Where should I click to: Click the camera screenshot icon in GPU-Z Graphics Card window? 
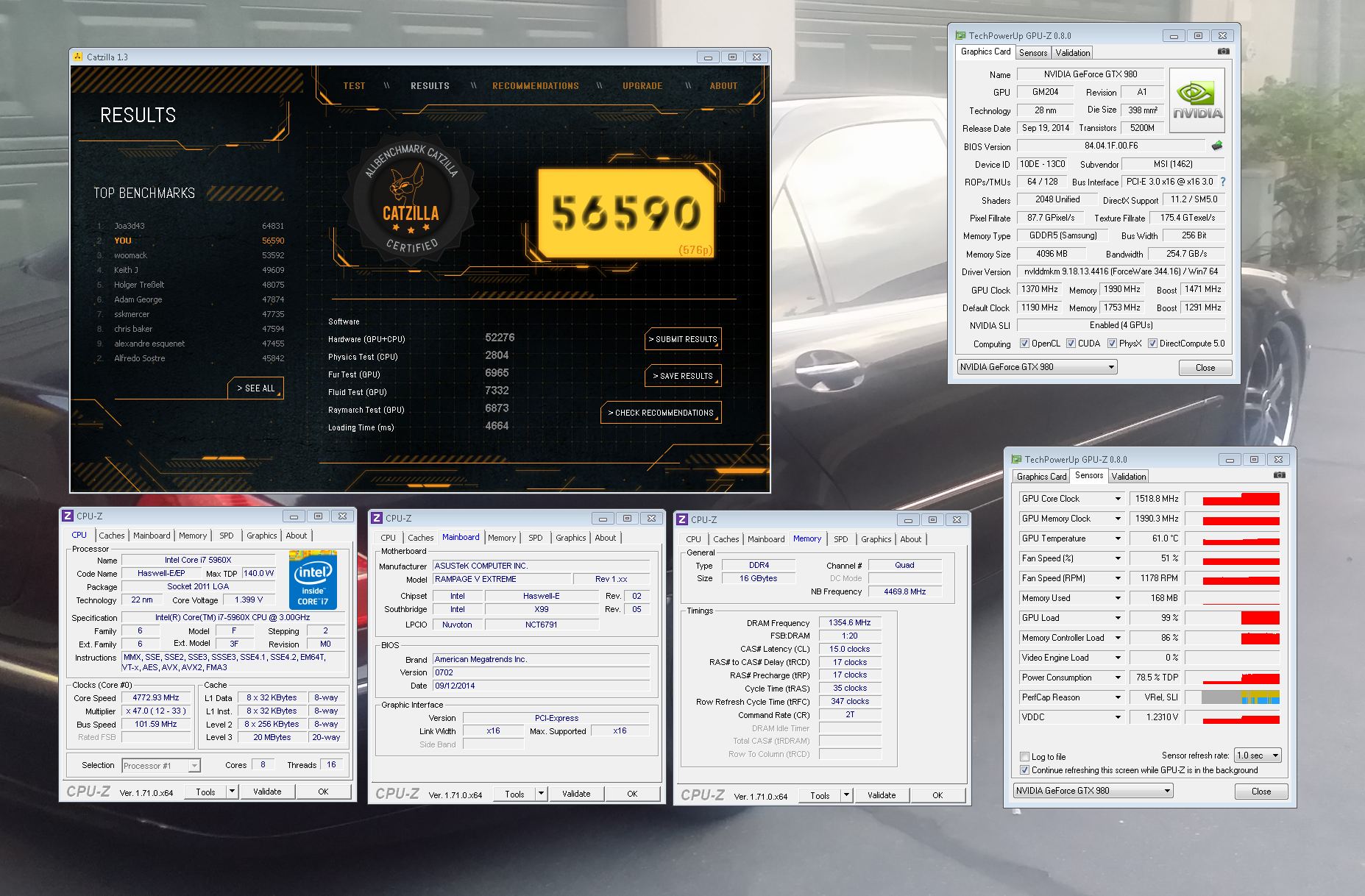[x=1223, y=51]
